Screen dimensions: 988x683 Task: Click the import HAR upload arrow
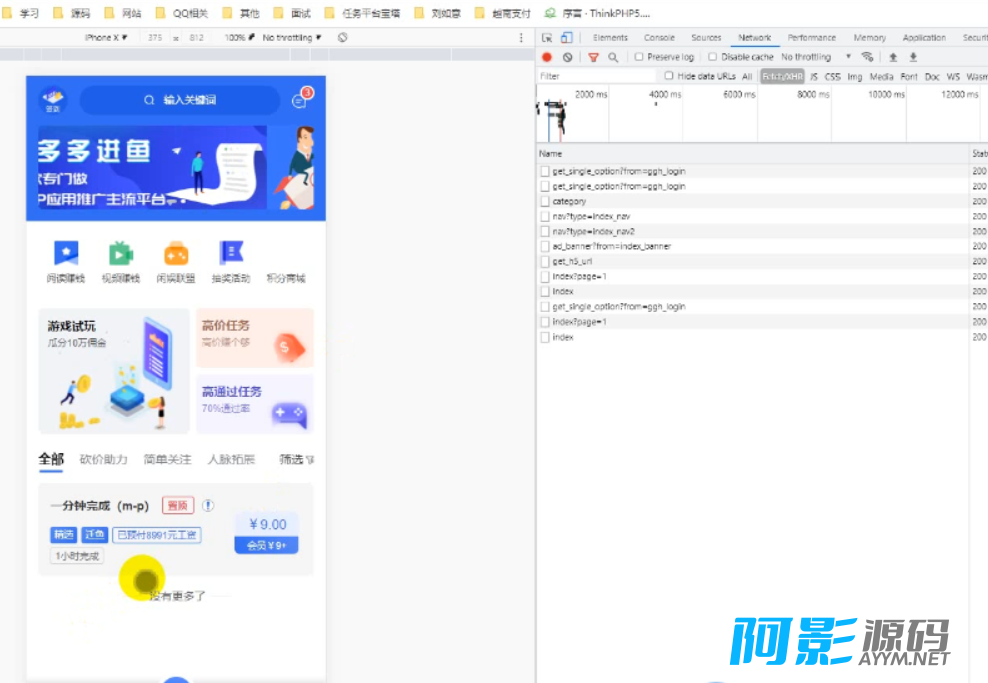[893, 57]
